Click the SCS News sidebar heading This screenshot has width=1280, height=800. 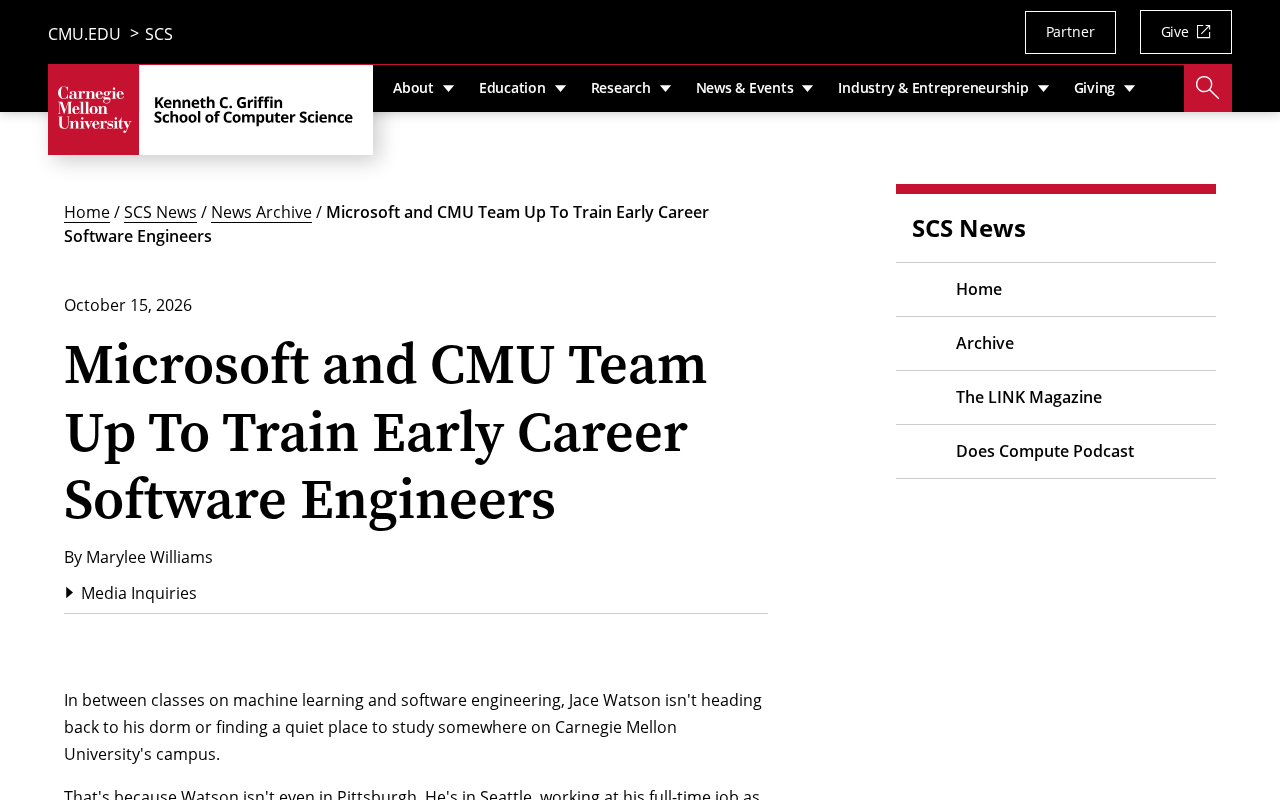969,228
